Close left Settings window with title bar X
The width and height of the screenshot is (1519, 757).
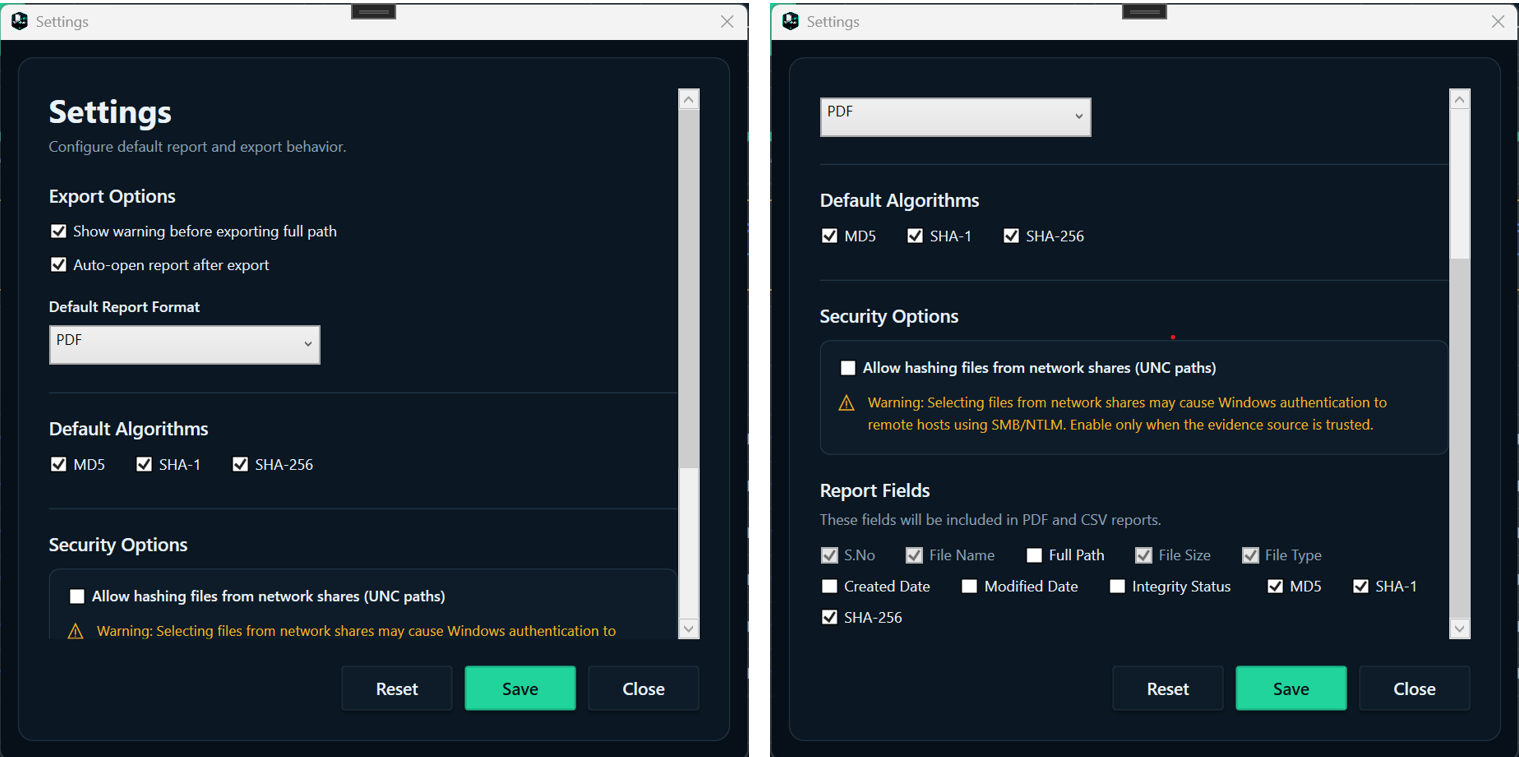pyautogui.click(x=727, y=21)
